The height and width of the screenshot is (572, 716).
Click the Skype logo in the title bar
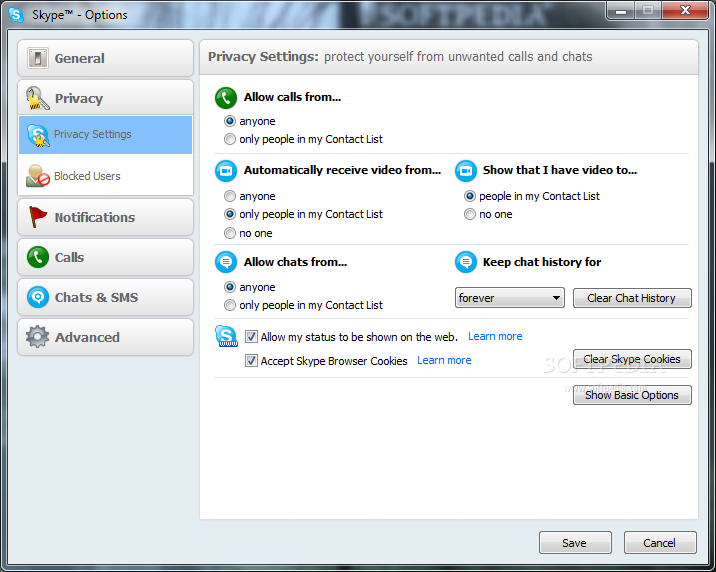coord(16,15)
